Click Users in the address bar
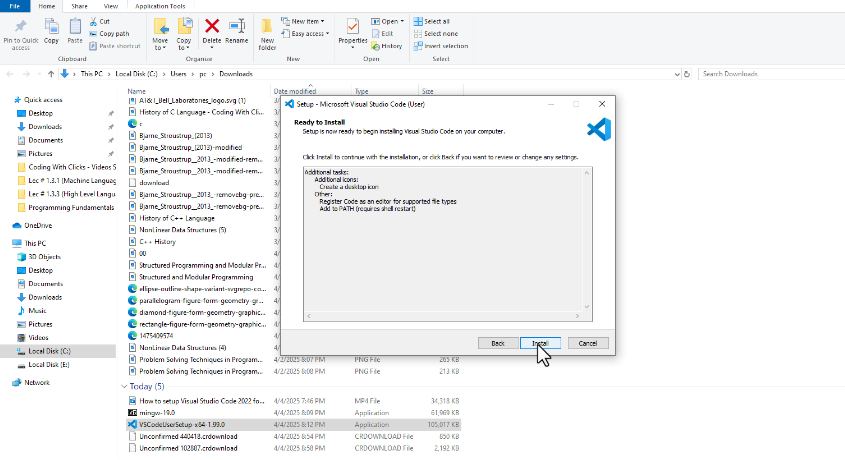Image resolution: width=845 pixels, height=460 pixels. (178, 74)
